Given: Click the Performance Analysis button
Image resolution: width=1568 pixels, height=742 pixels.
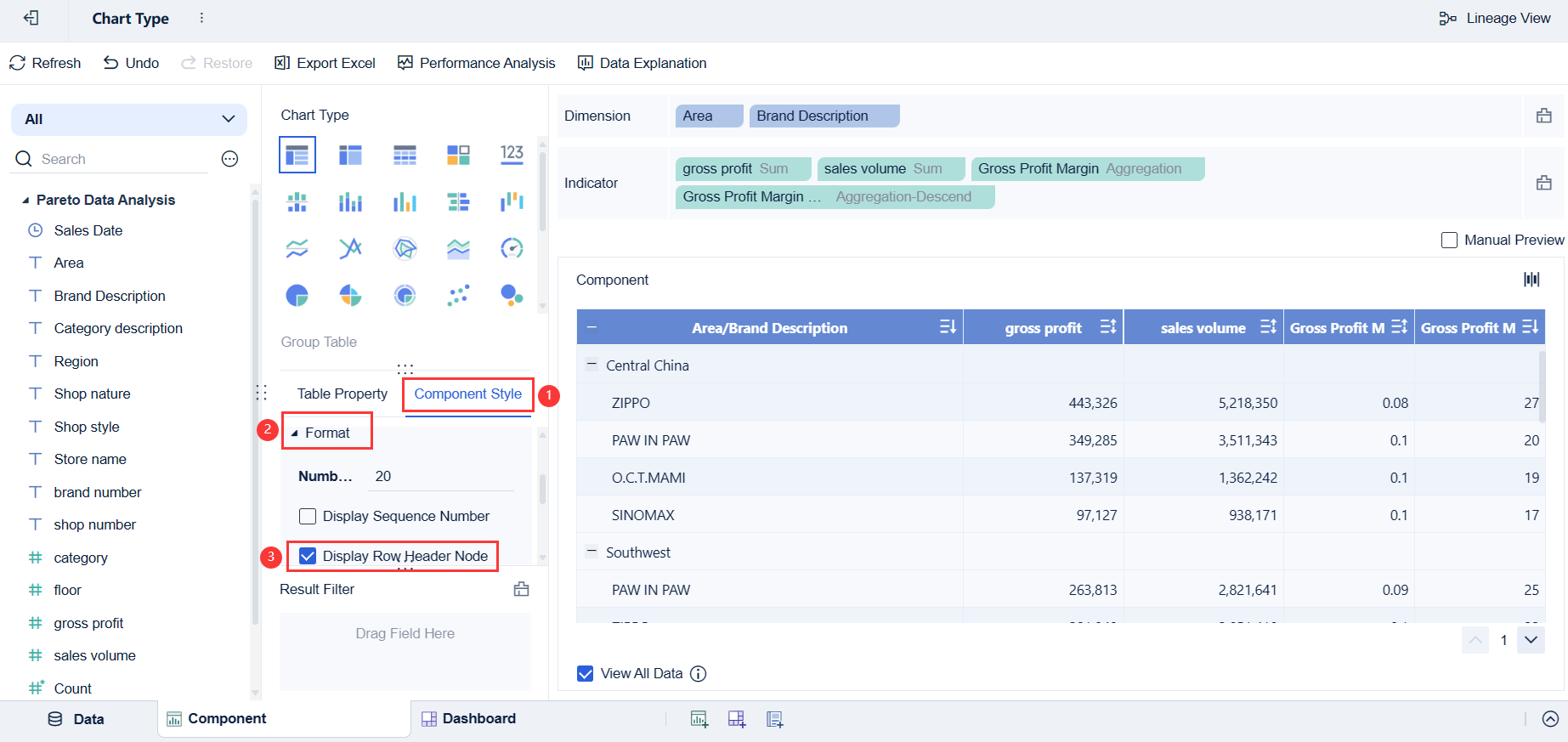Looking at the screenshot, I should (476, 63).
